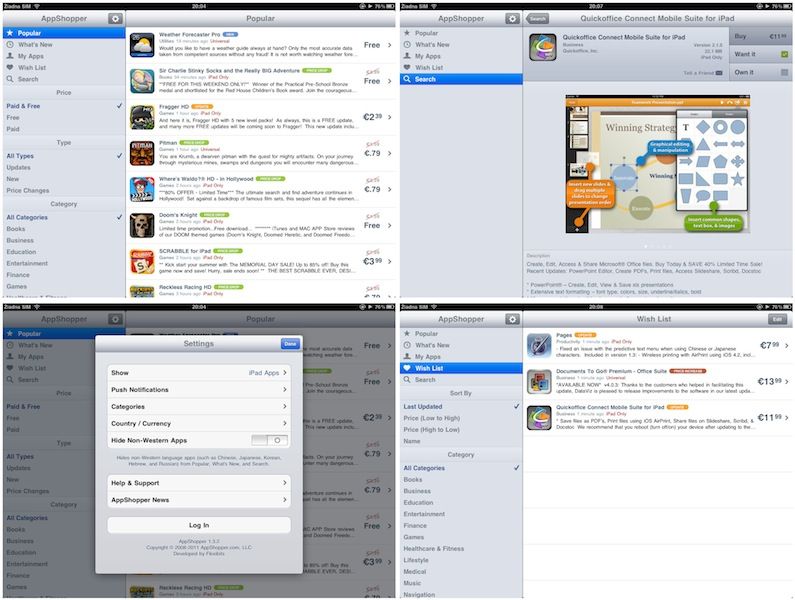The height and width of the screenshot is (600, 795).
Task: Tap Done in the Settings dialog
Action: coord(291,344)
